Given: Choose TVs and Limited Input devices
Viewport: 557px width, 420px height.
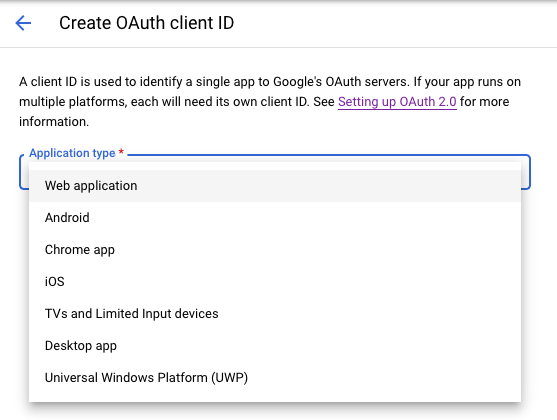Looking at the screenshot, I should pos(275,314).
